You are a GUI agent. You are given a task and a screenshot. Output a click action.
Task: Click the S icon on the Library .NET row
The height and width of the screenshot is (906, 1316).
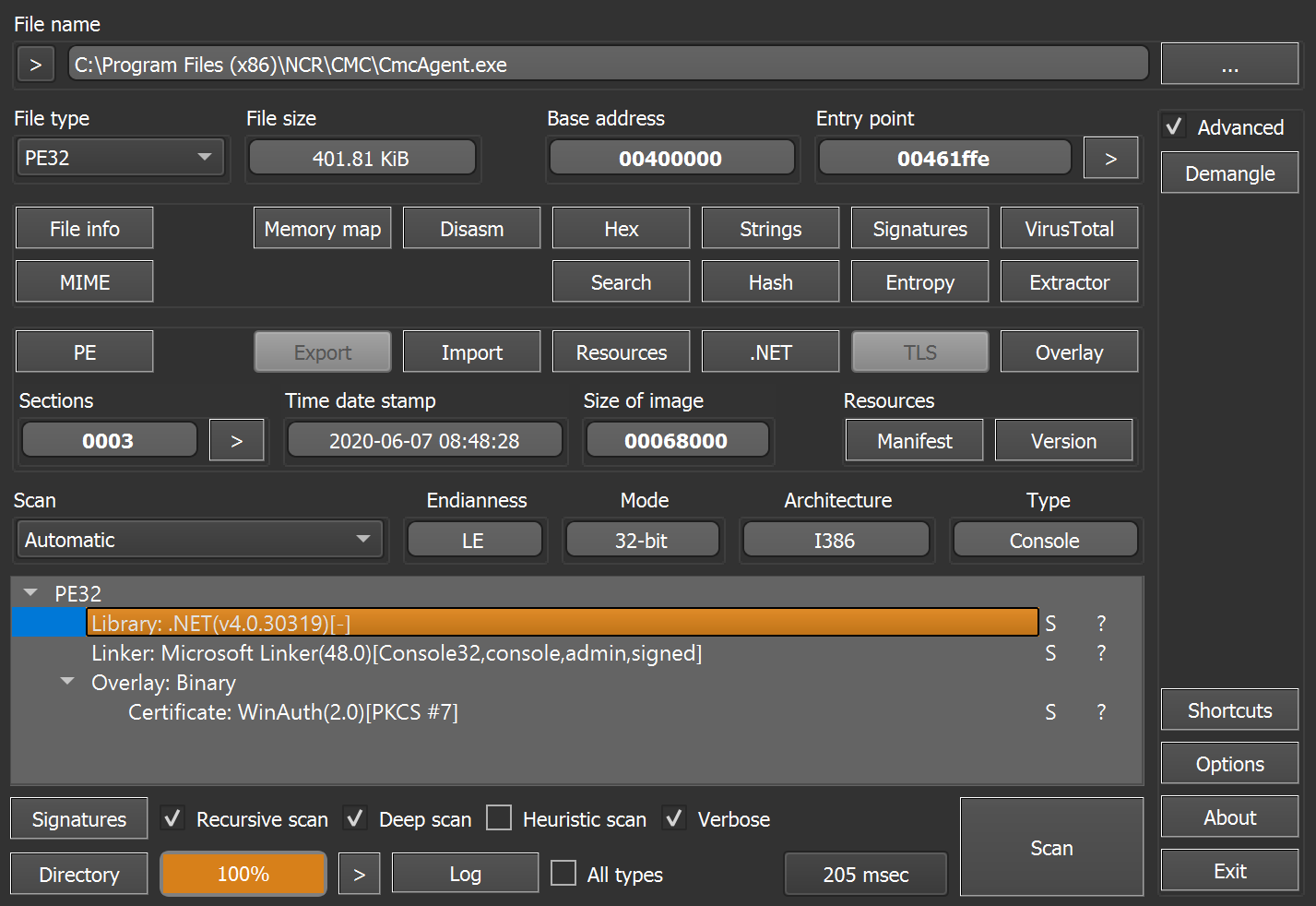pos(1050,624)
